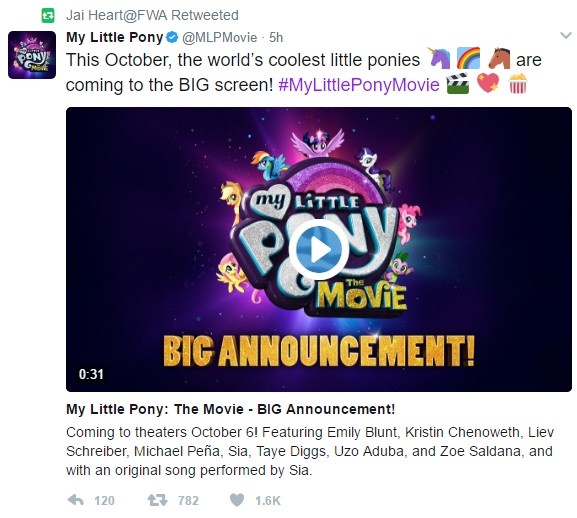Click the reply arrow icon

pyautogui.click(x=76, y=500)
